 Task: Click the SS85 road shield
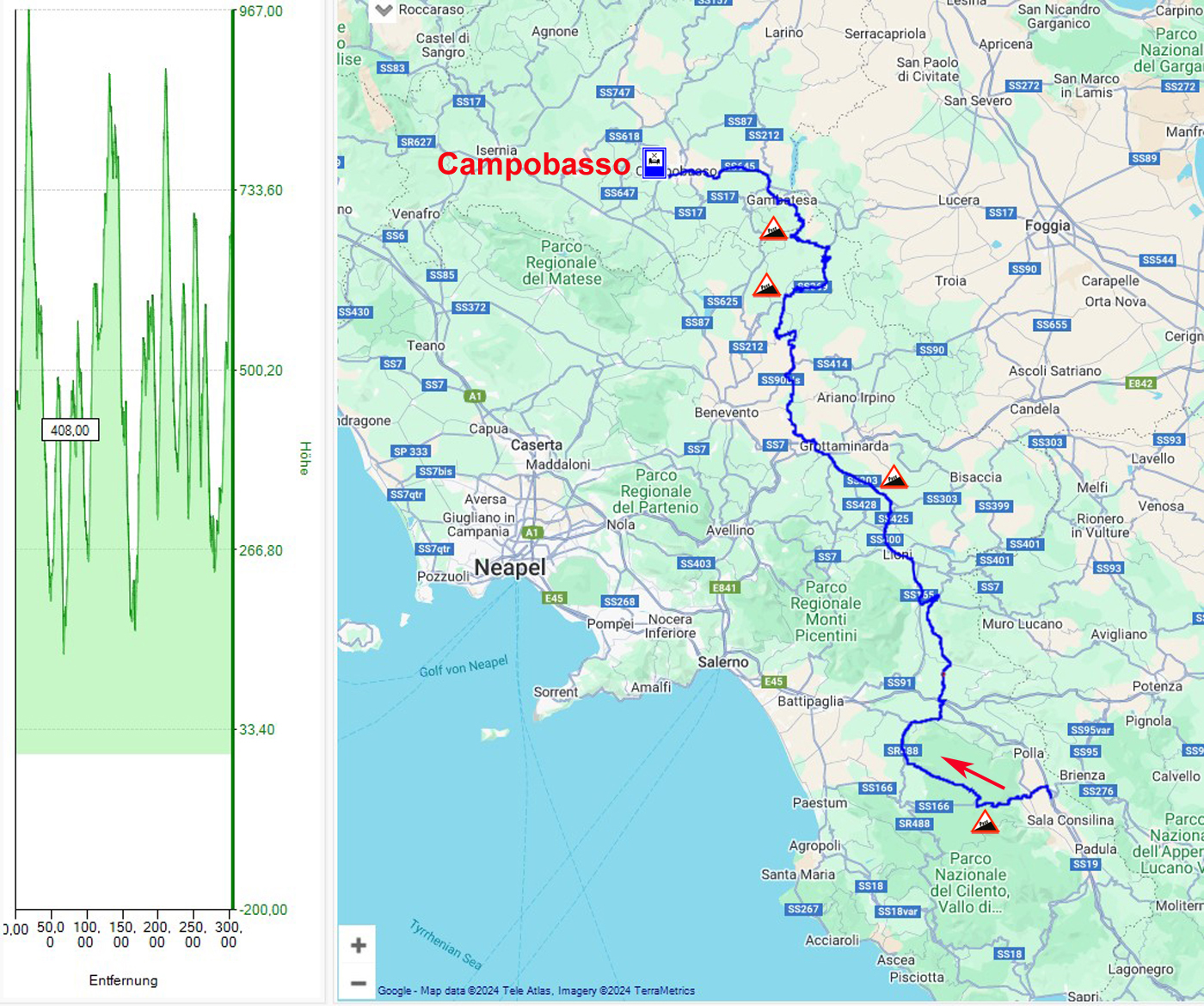tap(442, 275)
